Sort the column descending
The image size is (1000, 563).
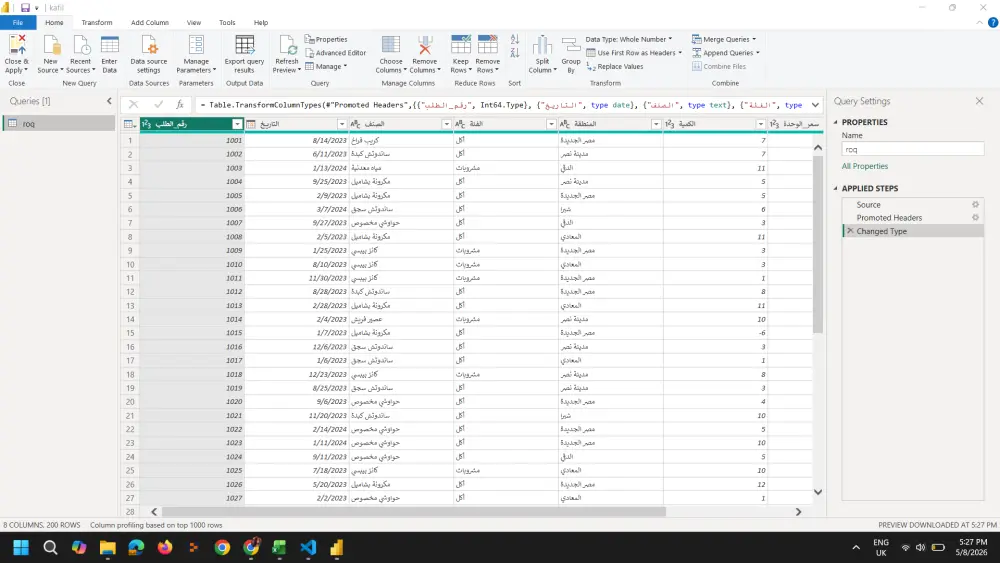point(515,53)
